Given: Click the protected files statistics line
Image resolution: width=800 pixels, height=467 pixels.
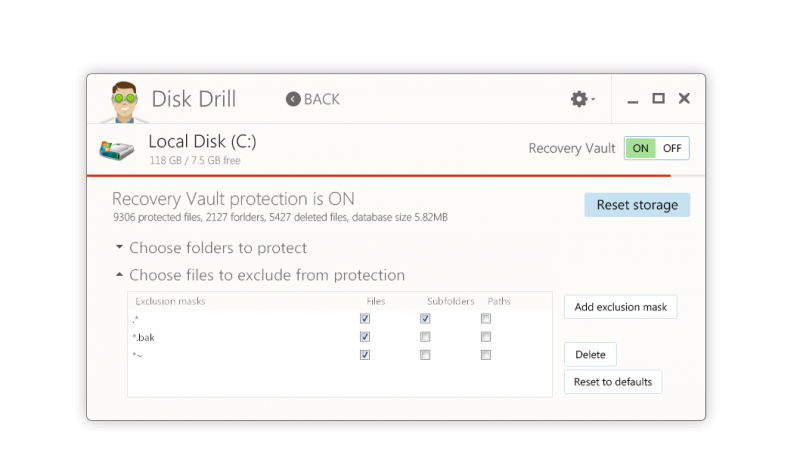Looking at the screenshot, I should [x=280, y=217].
